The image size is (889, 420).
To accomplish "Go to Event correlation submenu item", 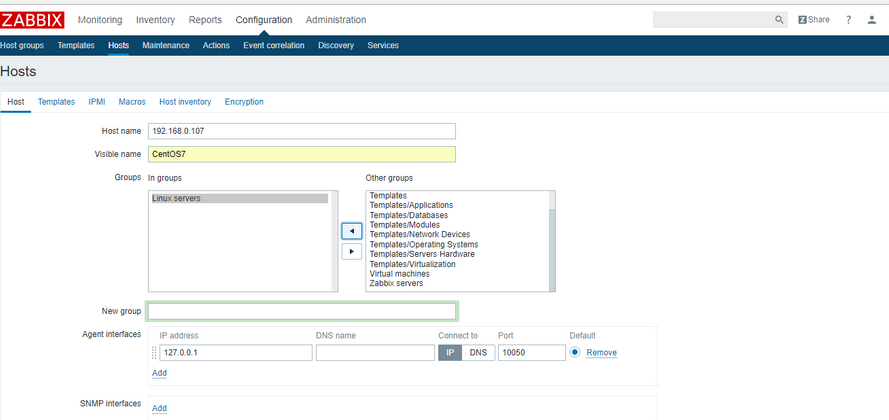I will tap(274, 45).
